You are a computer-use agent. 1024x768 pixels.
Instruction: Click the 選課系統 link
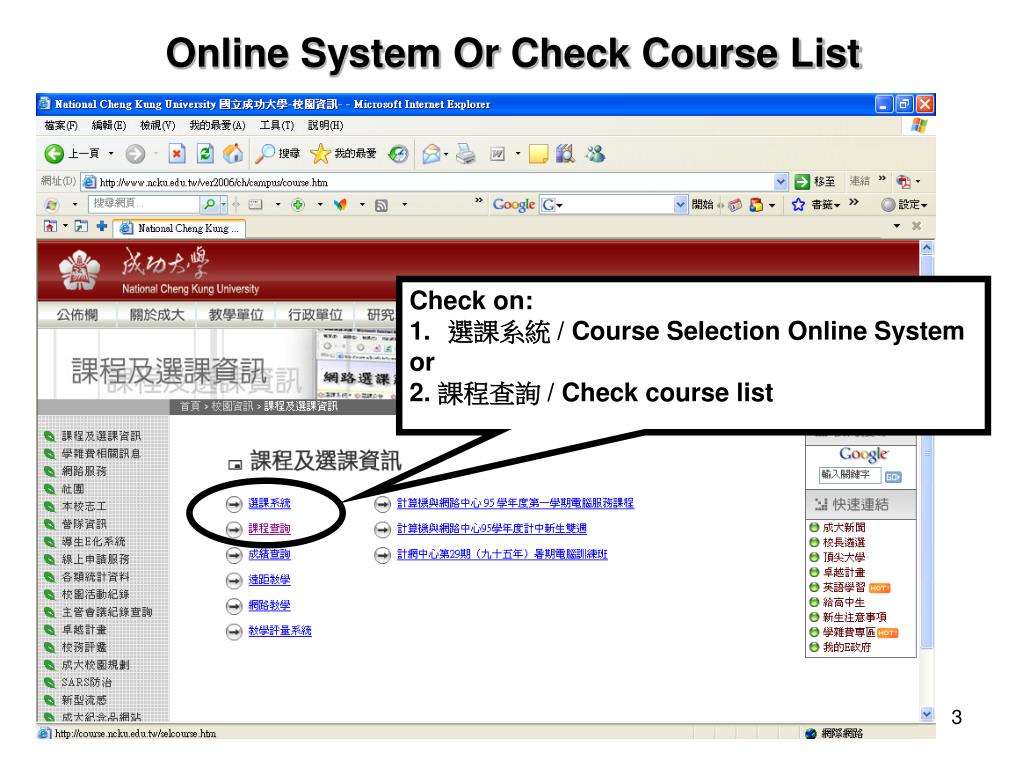269,504
